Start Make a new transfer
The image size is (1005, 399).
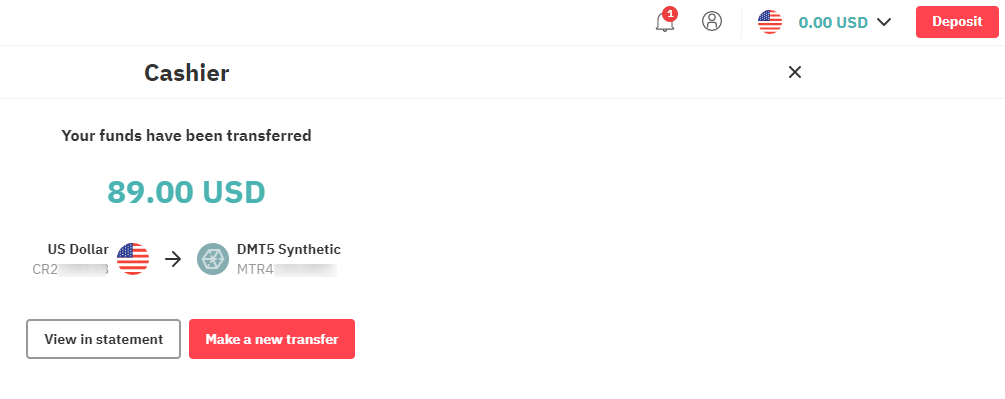[272, 339]
